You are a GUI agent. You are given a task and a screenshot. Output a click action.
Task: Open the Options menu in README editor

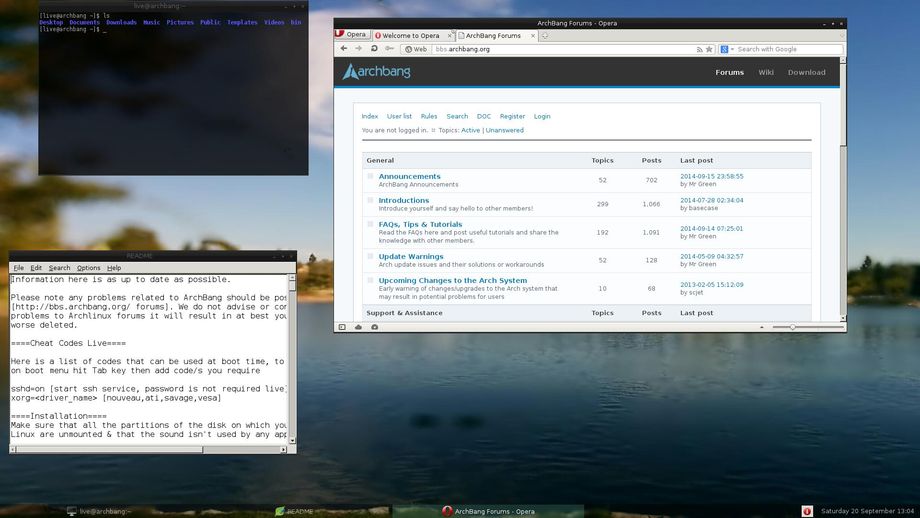(x=89, y=268)
